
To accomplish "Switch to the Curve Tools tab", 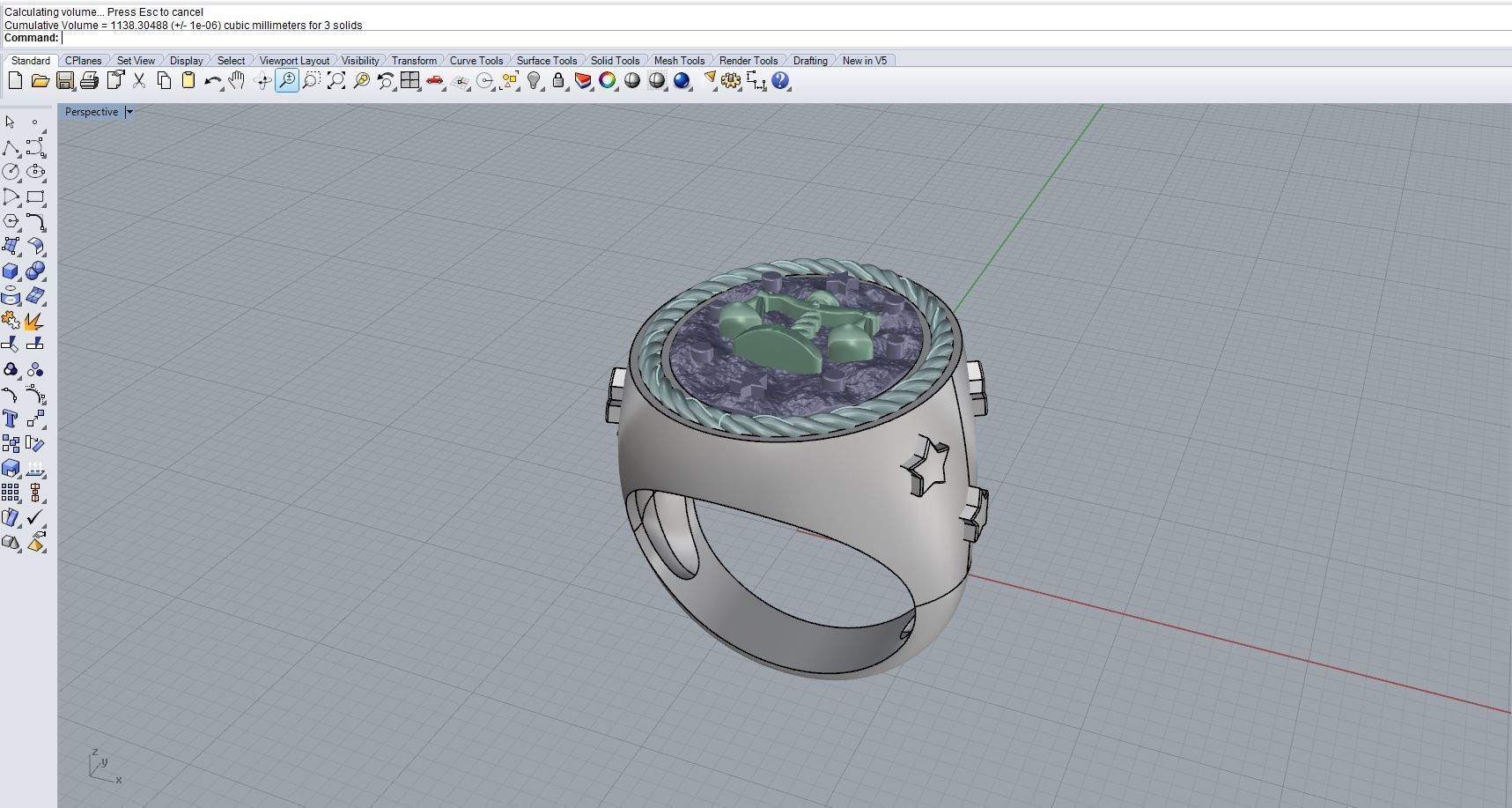I will [476, 61].
